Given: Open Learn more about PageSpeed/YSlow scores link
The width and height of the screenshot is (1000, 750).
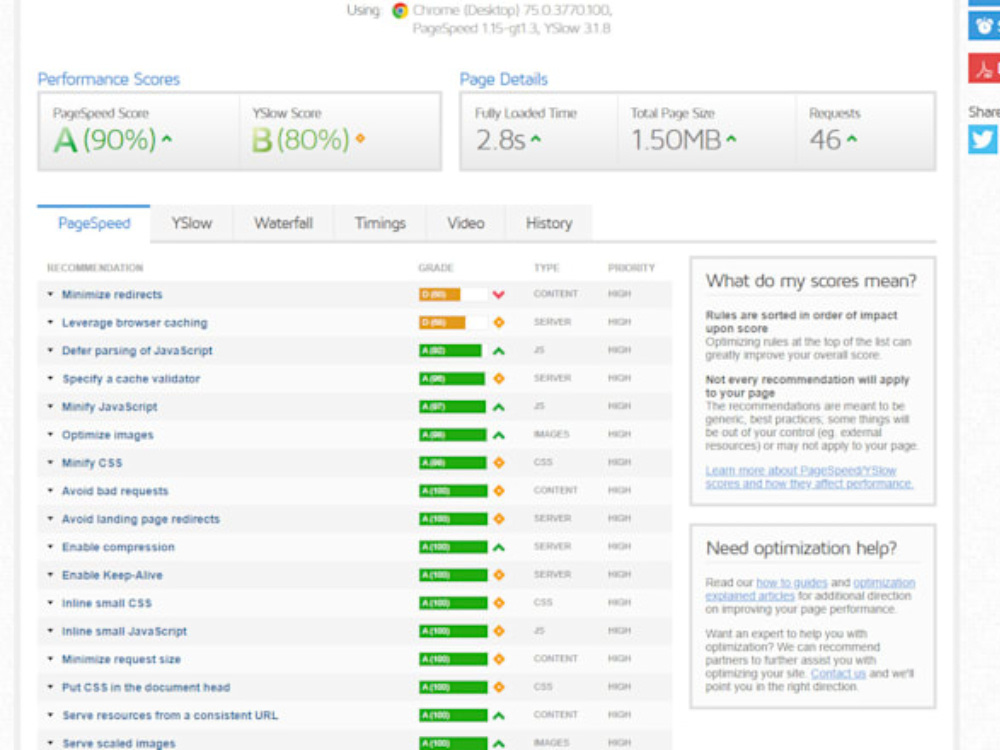Looking at the screenshot, I should point(809,477).
